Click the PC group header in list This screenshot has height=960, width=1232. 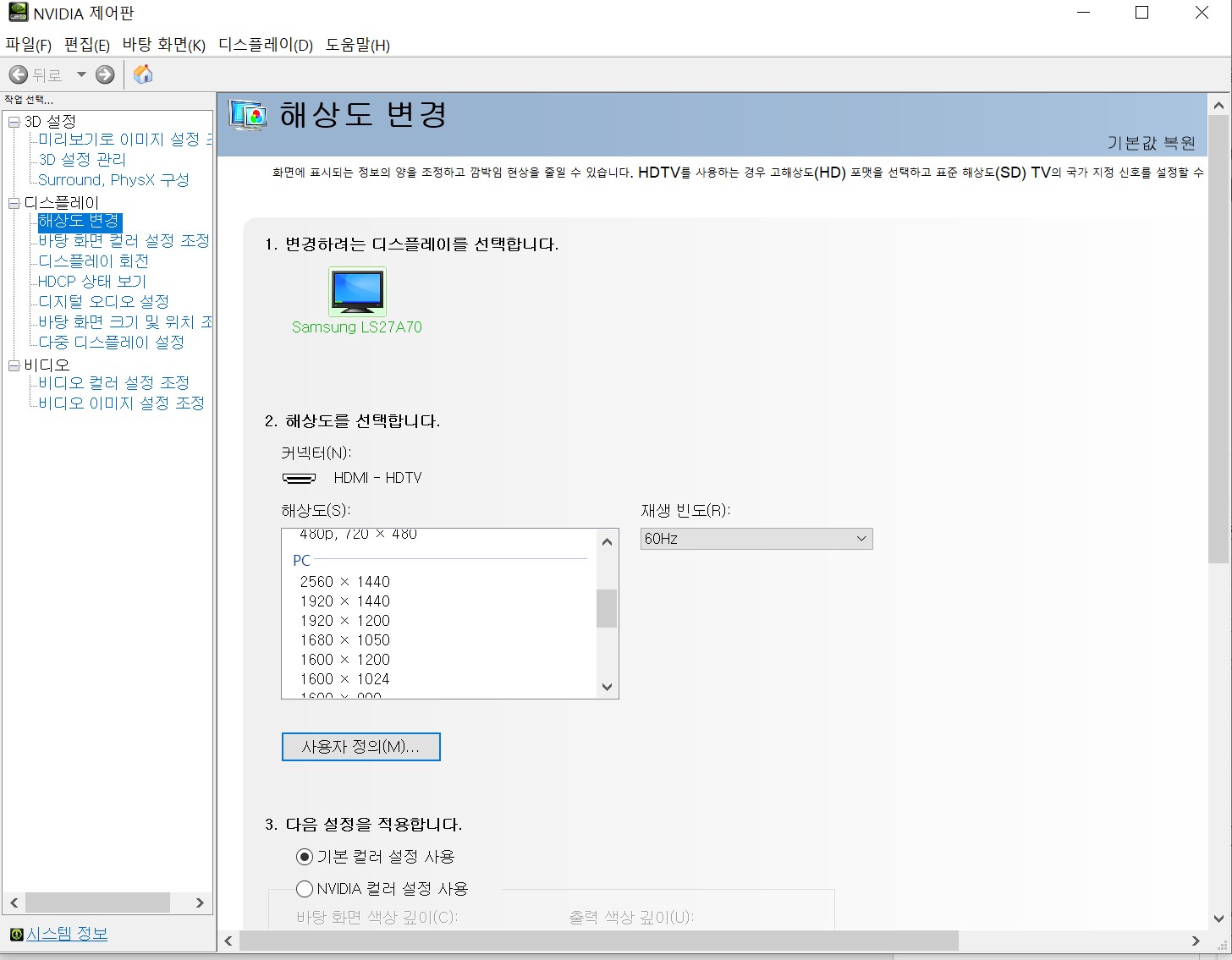coord(302,560)
